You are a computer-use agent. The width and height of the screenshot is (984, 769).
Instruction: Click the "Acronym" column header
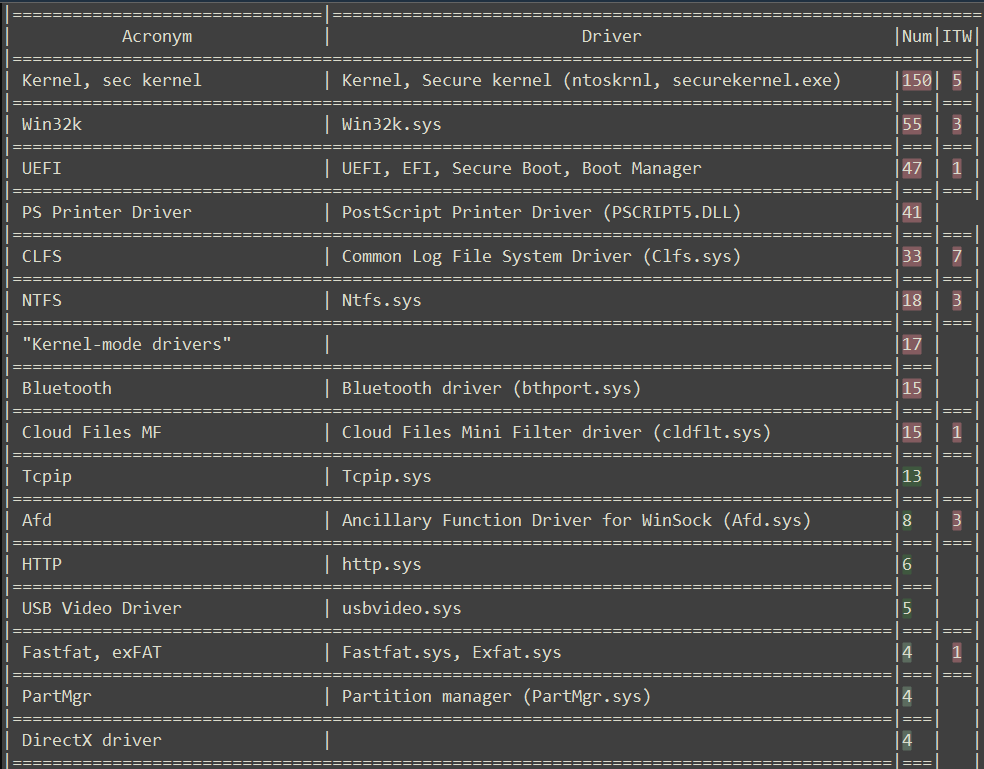click(157, 36)
